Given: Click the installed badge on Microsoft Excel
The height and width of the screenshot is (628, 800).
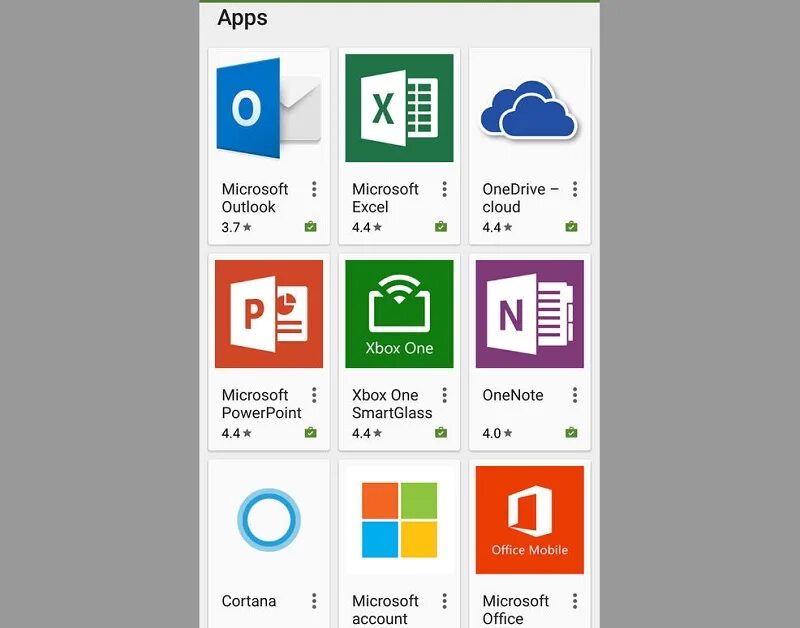Looking at the screenshot, I should [441, 227].
